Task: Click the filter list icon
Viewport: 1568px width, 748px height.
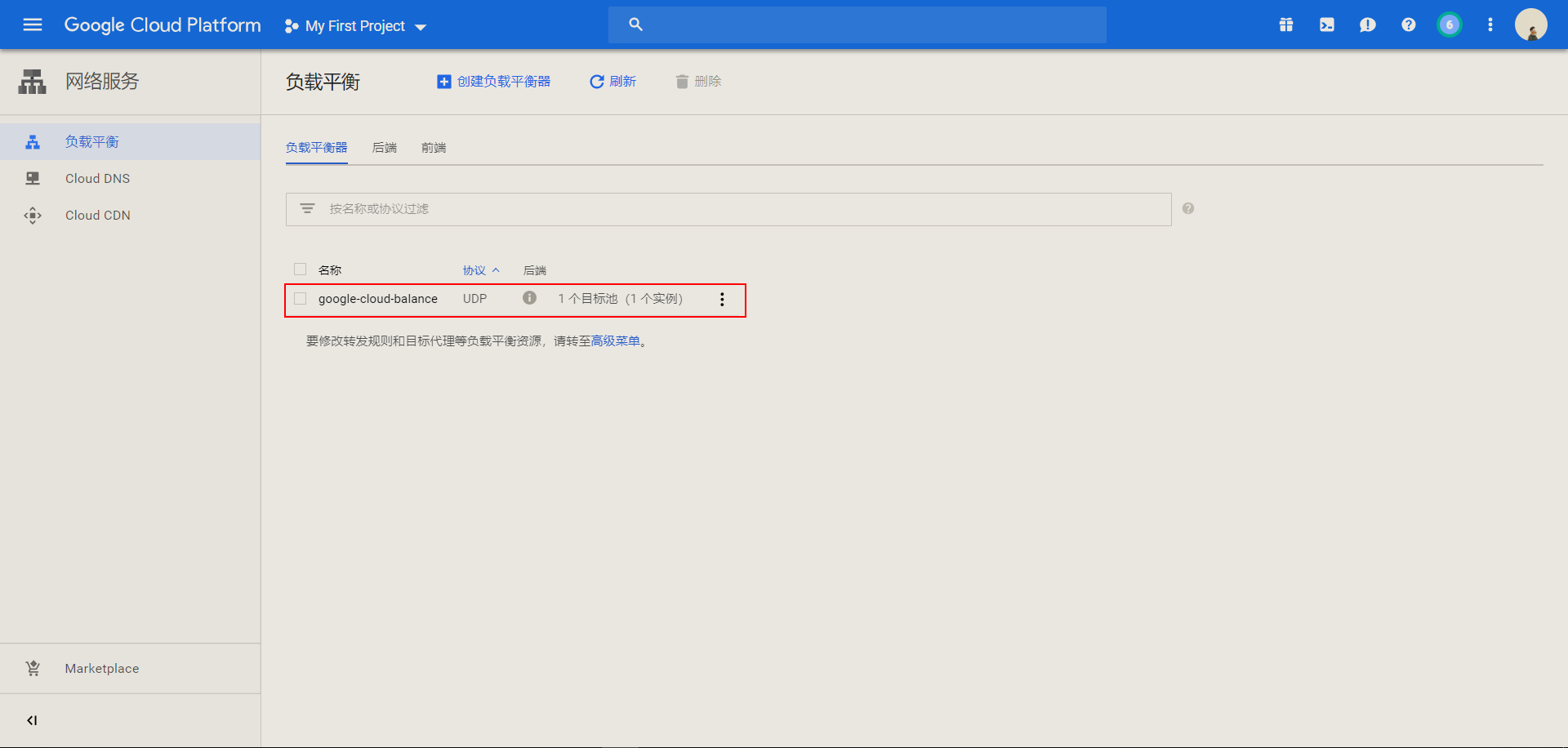Action: 307,208
